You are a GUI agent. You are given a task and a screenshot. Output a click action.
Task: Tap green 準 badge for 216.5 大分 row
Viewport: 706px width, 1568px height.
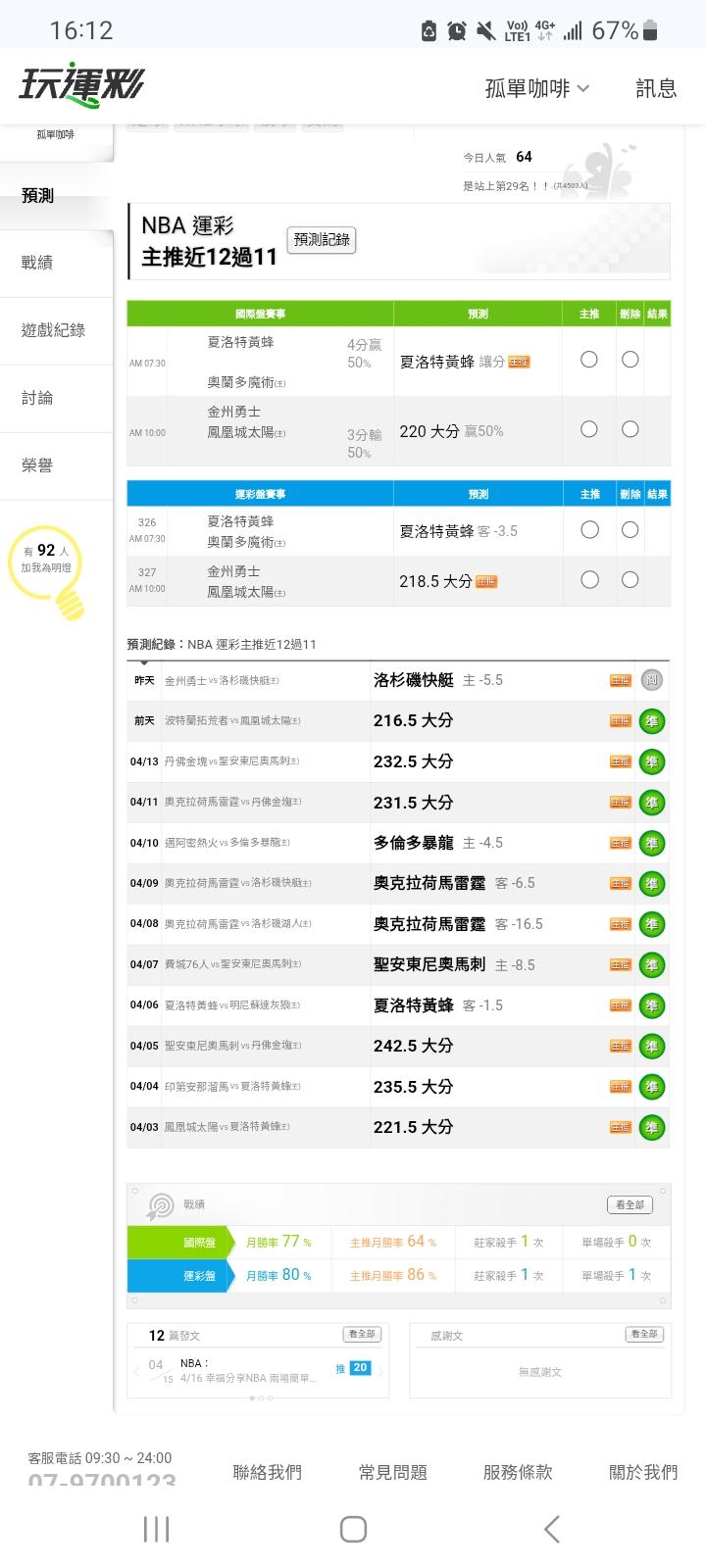[x=651, y=721]
